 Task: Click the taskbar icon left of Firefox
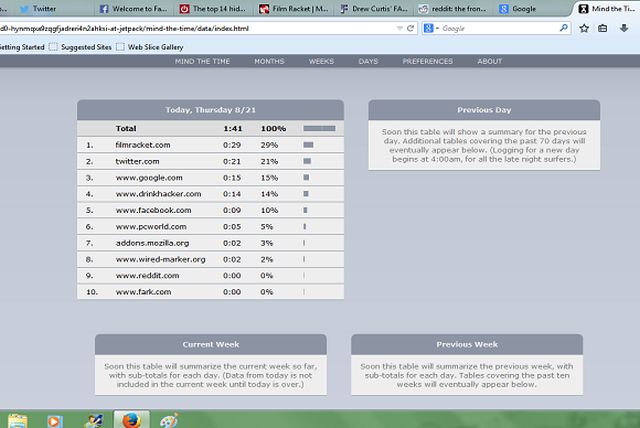[93, 421]
